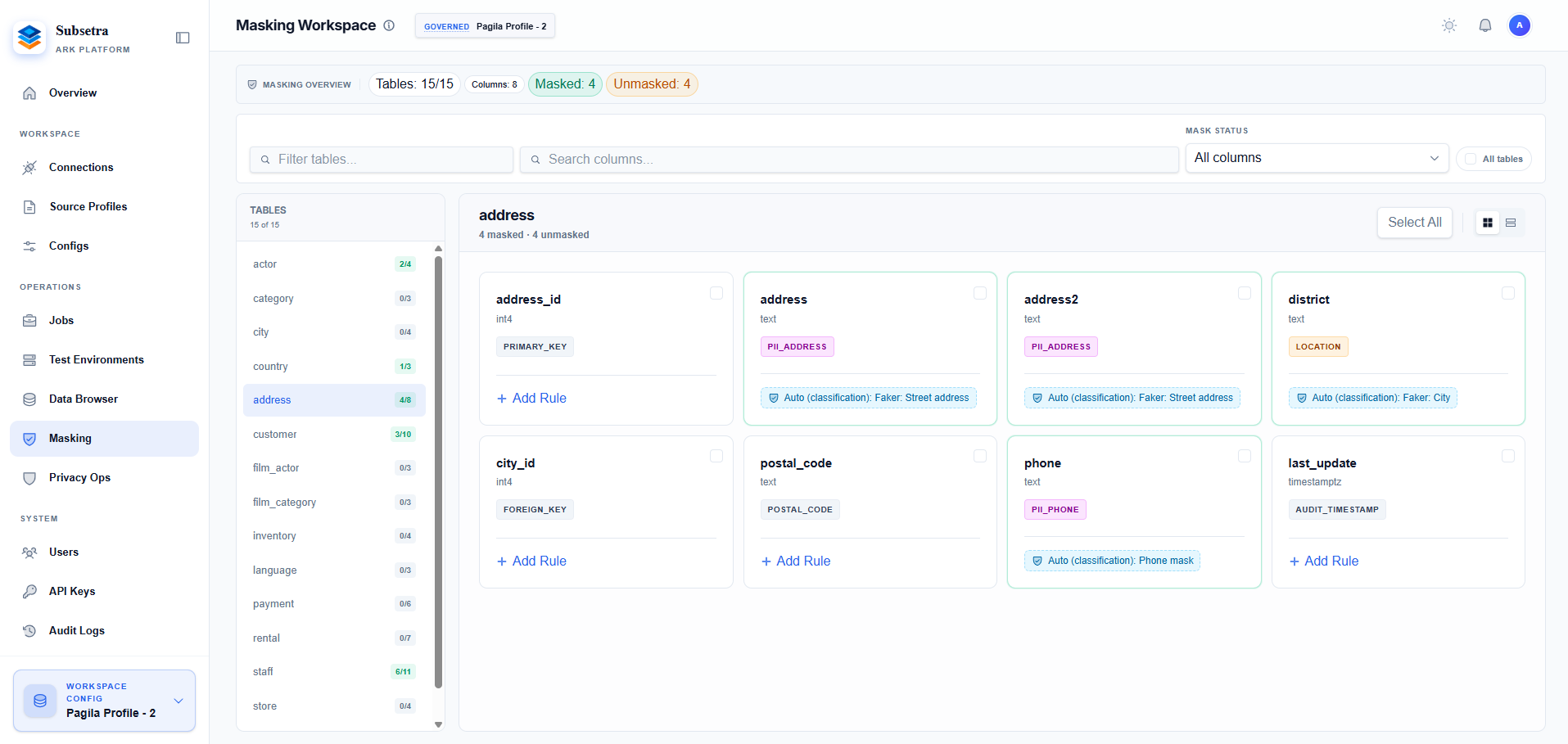Open the Governed Pagila Profile - 2 badge
Screen dimensions: 1568x744
tap(486, 26)
